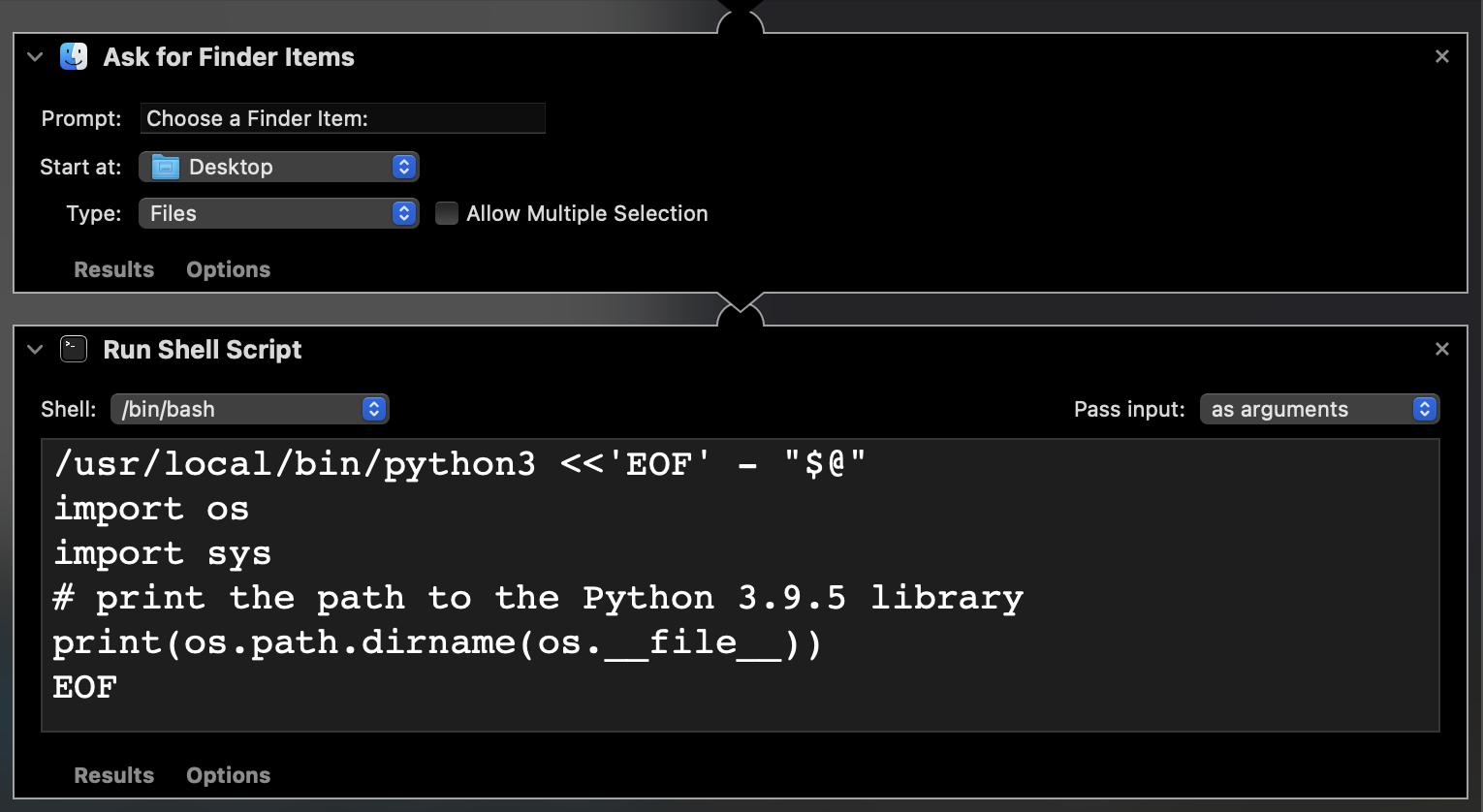Click the Finder icon in Ask for Finder Items
The height and width of the screenshot is (812, 1483).
click(x=74, y=56)
